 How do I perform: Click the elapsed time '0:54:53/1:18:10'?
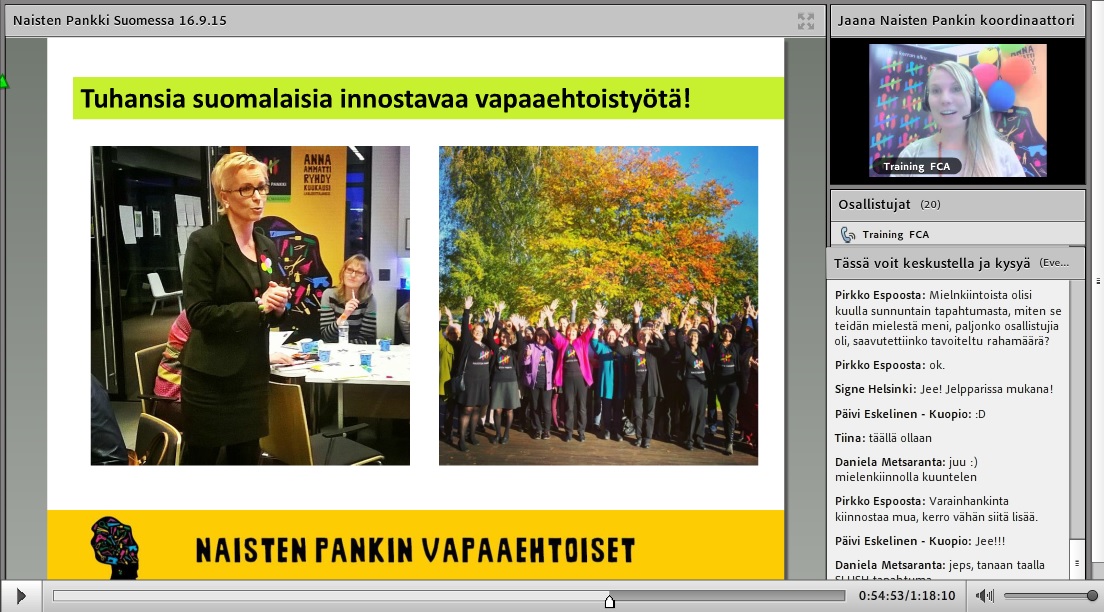coord(907,596)
